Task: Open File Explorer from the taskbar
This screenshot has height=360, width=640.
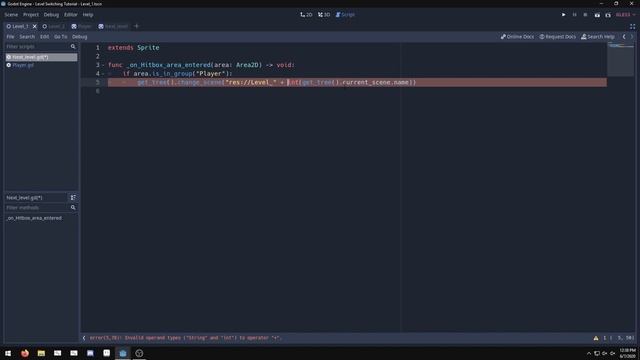Action: 41,353
